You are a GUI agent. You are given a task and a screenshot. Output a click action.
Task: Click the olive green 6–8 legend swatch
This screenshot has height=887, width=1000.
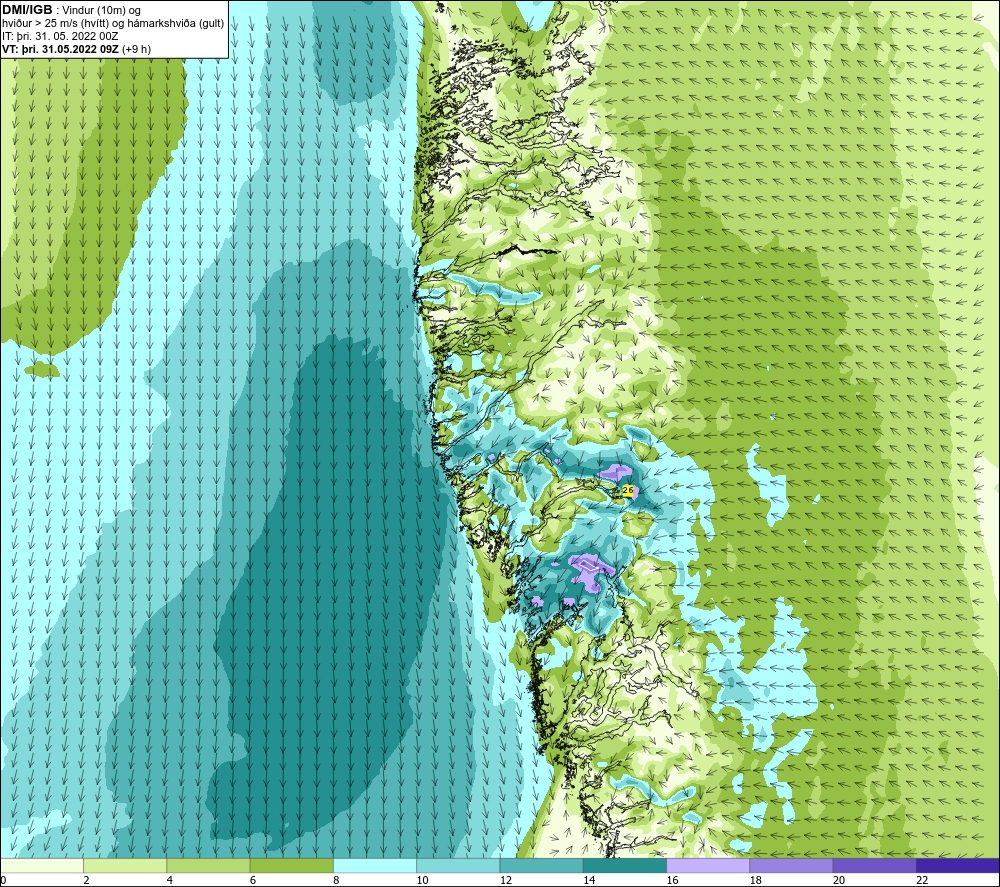[291, 865]
